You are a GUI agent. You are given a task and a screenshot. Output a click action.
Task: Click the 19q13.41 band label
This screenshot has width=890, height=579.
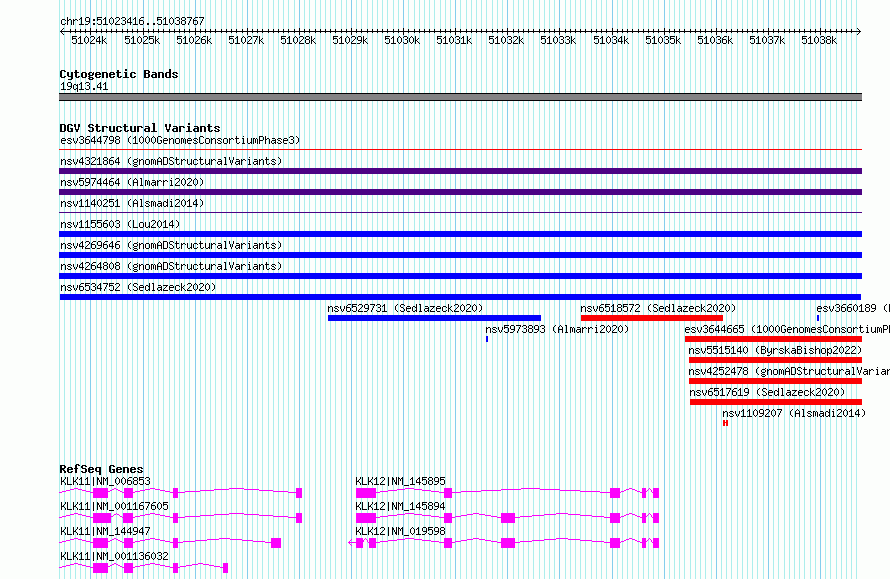[84, 86]
